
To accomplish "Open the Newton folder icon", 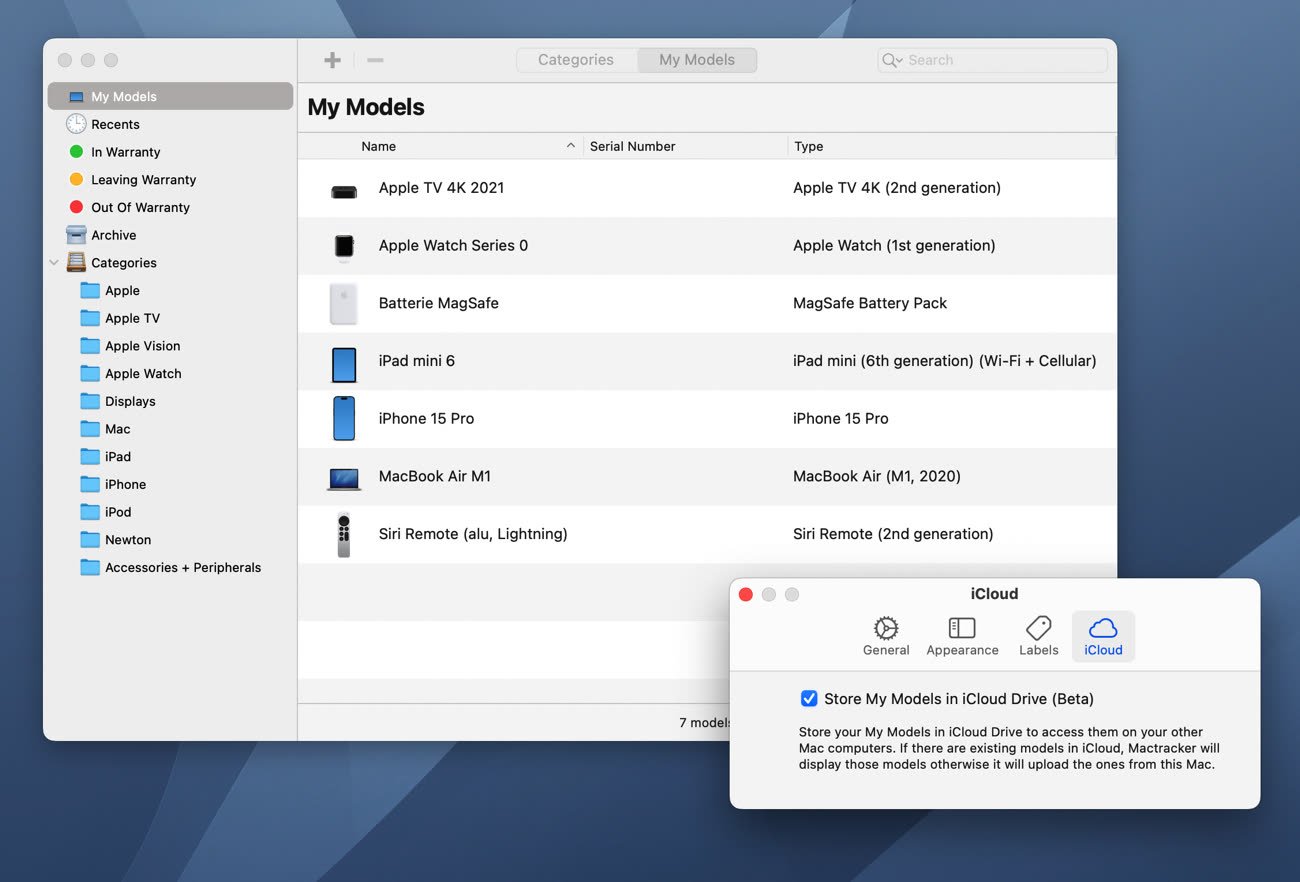I will click(90, 540).
